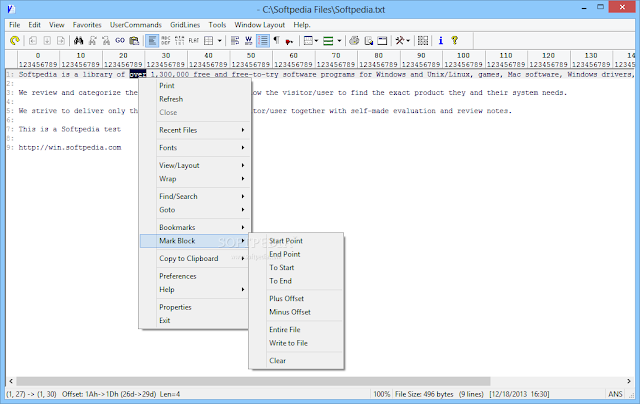This screenshot has height=404, width=640.
Task: Toggle the line numbers icon
Action: tap(262, 40)
